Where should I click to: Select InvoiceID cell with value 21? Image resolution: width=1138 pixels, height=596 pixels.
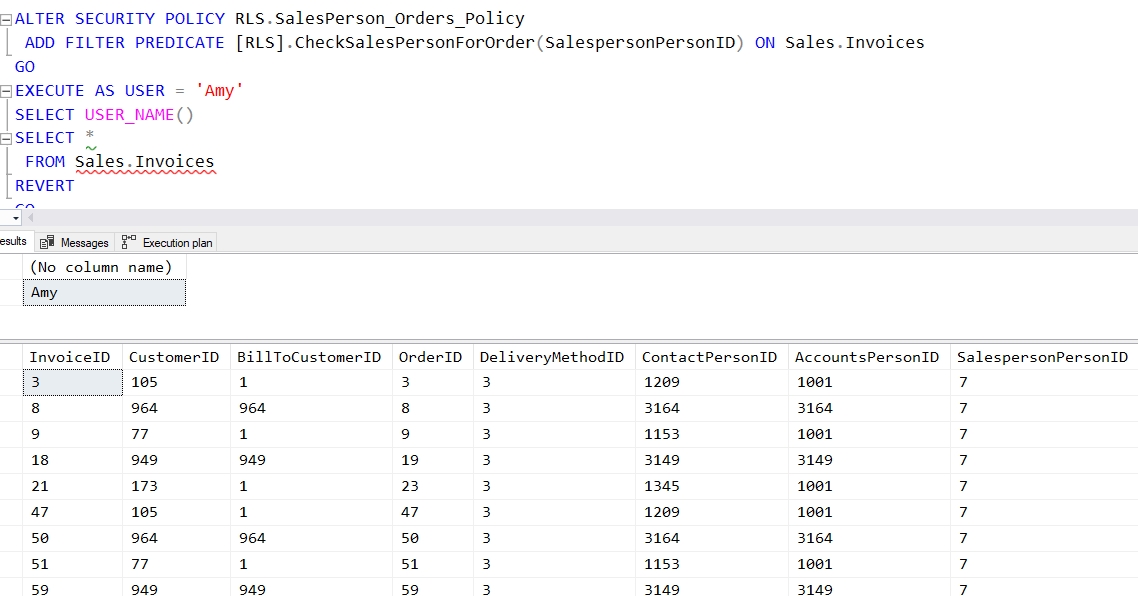click(73, 486)
